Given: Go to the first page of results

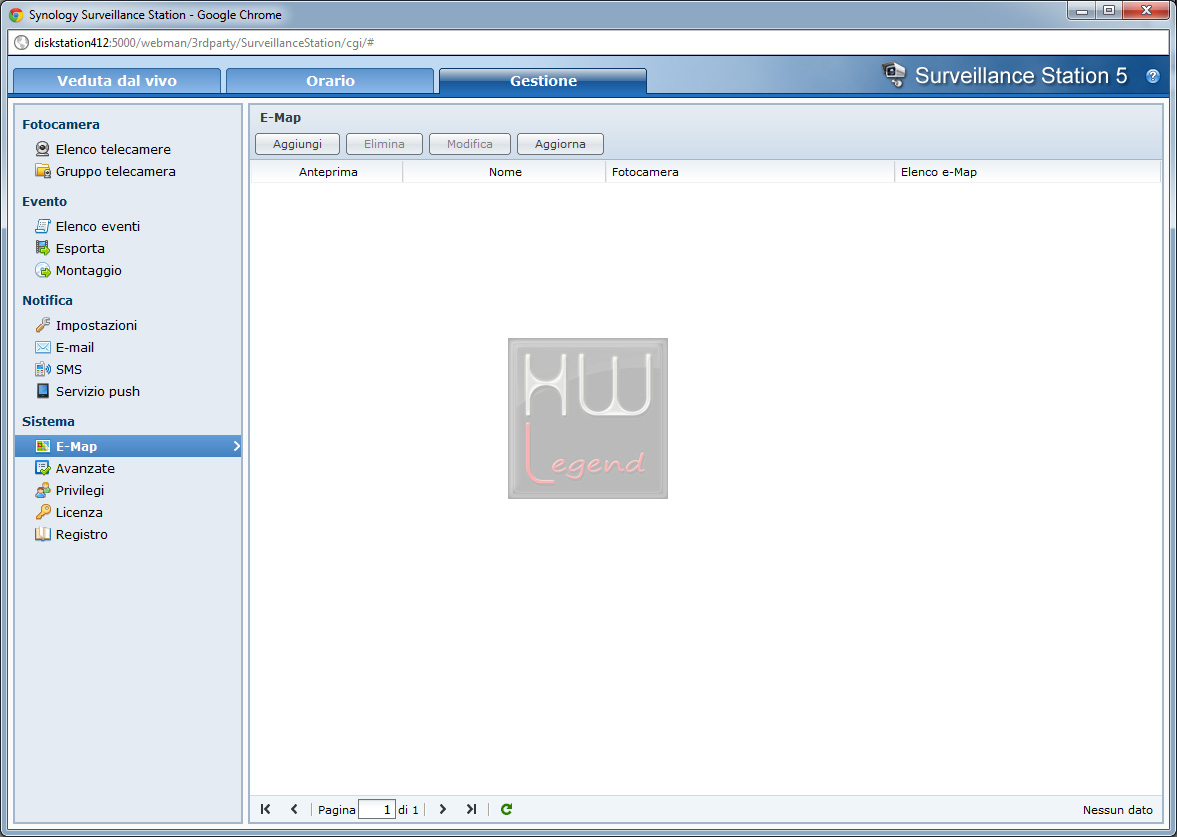Looking at the screenshot, I should pos(266,809).
